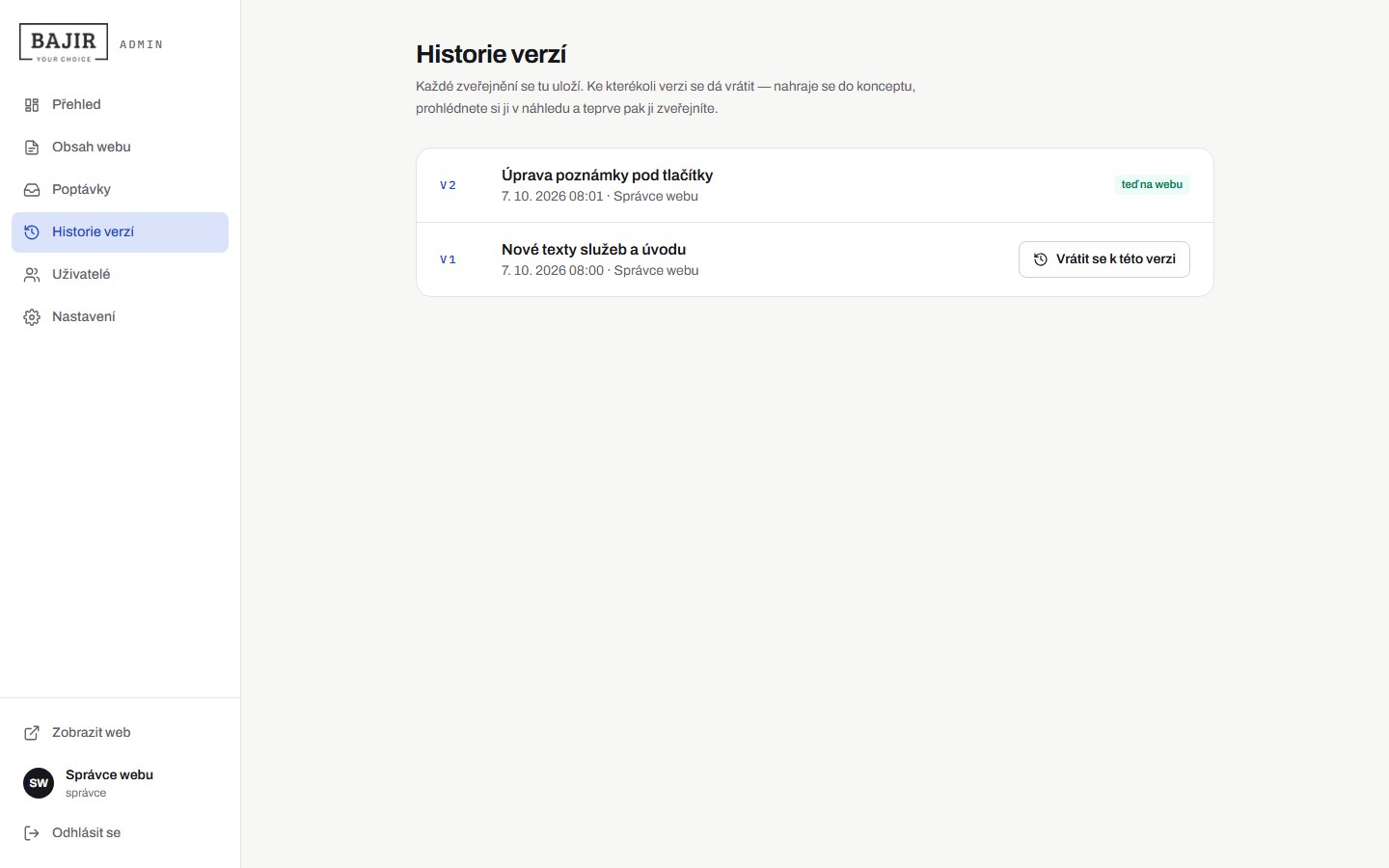
Task: Go to the Obsah webu section
Action: 120,148
